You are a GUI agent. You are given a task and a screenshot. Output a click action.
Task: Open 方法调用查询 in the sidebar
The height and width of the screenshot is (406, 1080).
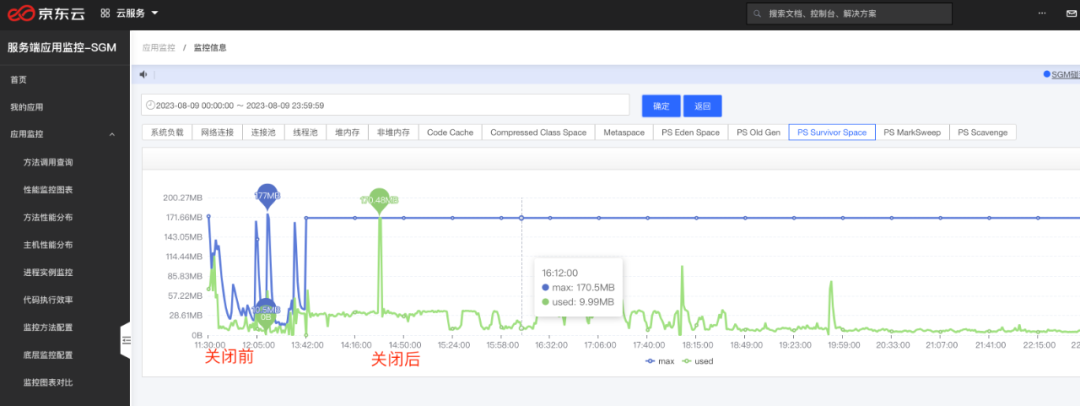48,163
